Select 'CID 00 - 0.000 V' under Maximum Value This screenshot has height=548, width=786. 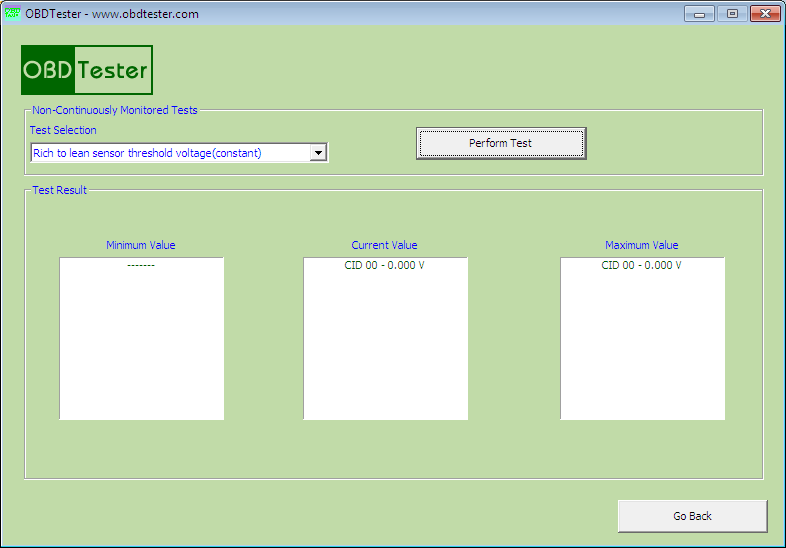641,265
